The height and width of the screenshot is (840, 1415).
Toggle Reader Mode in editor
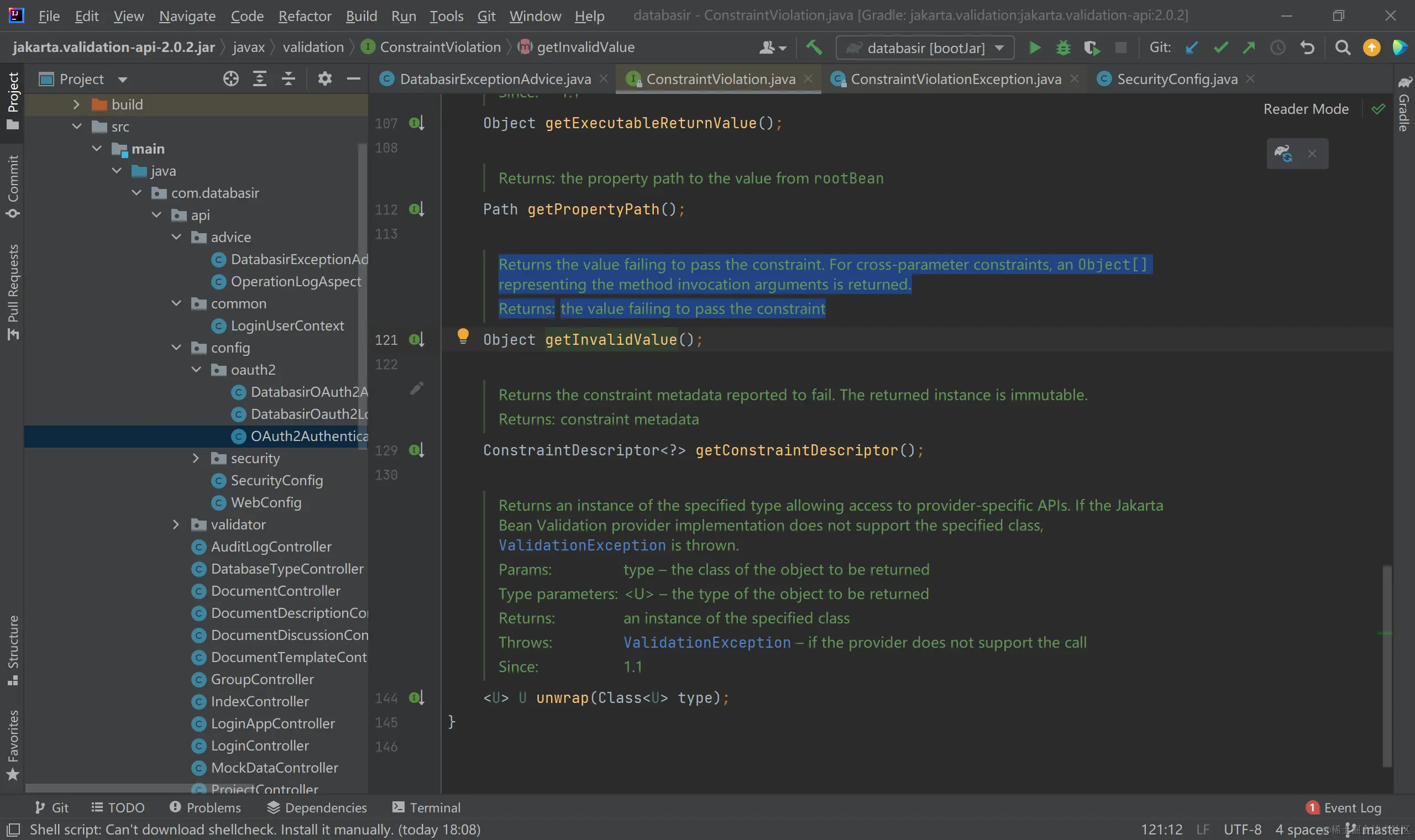(x=1306, y=109)
